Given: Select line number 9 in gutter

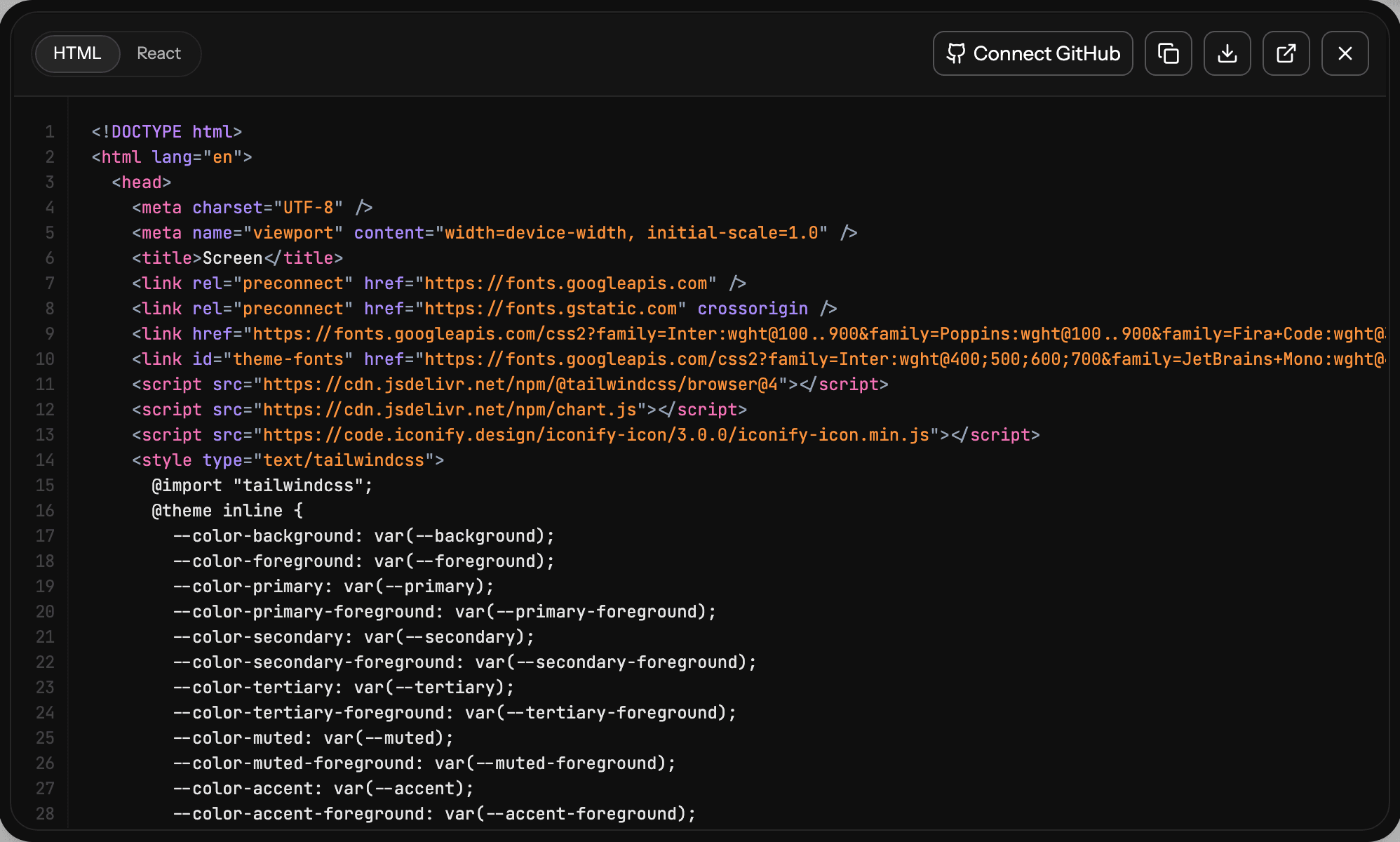Looking at the screenshot, I should point(50,334).
